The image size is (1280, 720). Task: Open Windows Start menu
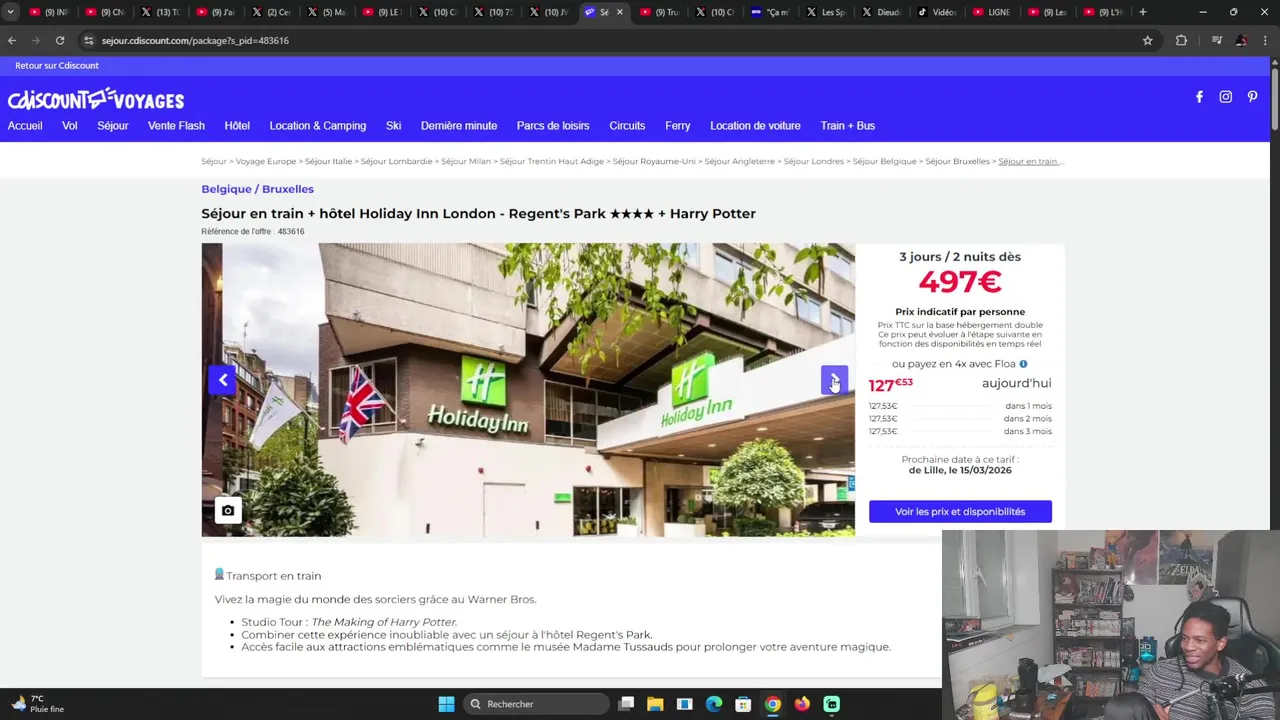point(446,704)
